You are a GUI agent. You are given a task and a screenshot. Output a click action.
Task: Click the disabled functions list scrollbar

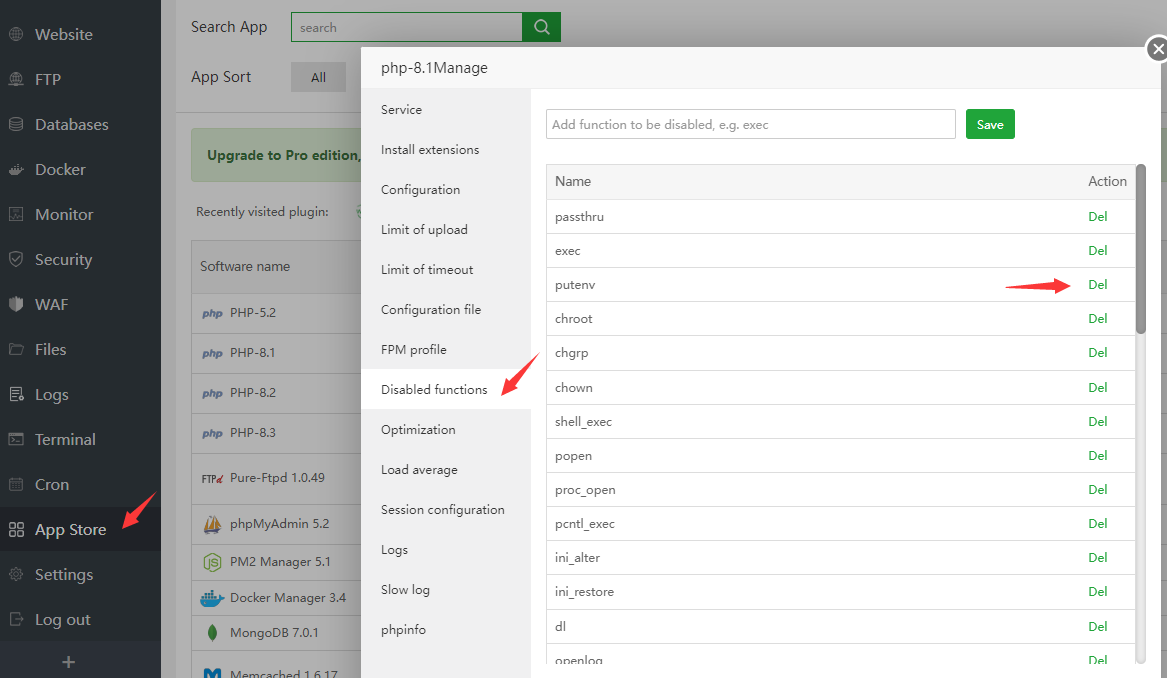click(1140, 249)
